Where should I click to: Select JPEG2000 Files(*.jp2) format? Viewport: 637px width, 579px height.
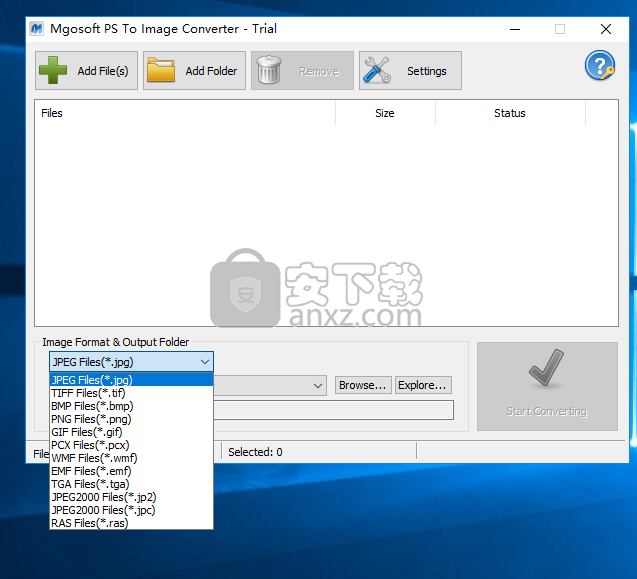(131, 497)
